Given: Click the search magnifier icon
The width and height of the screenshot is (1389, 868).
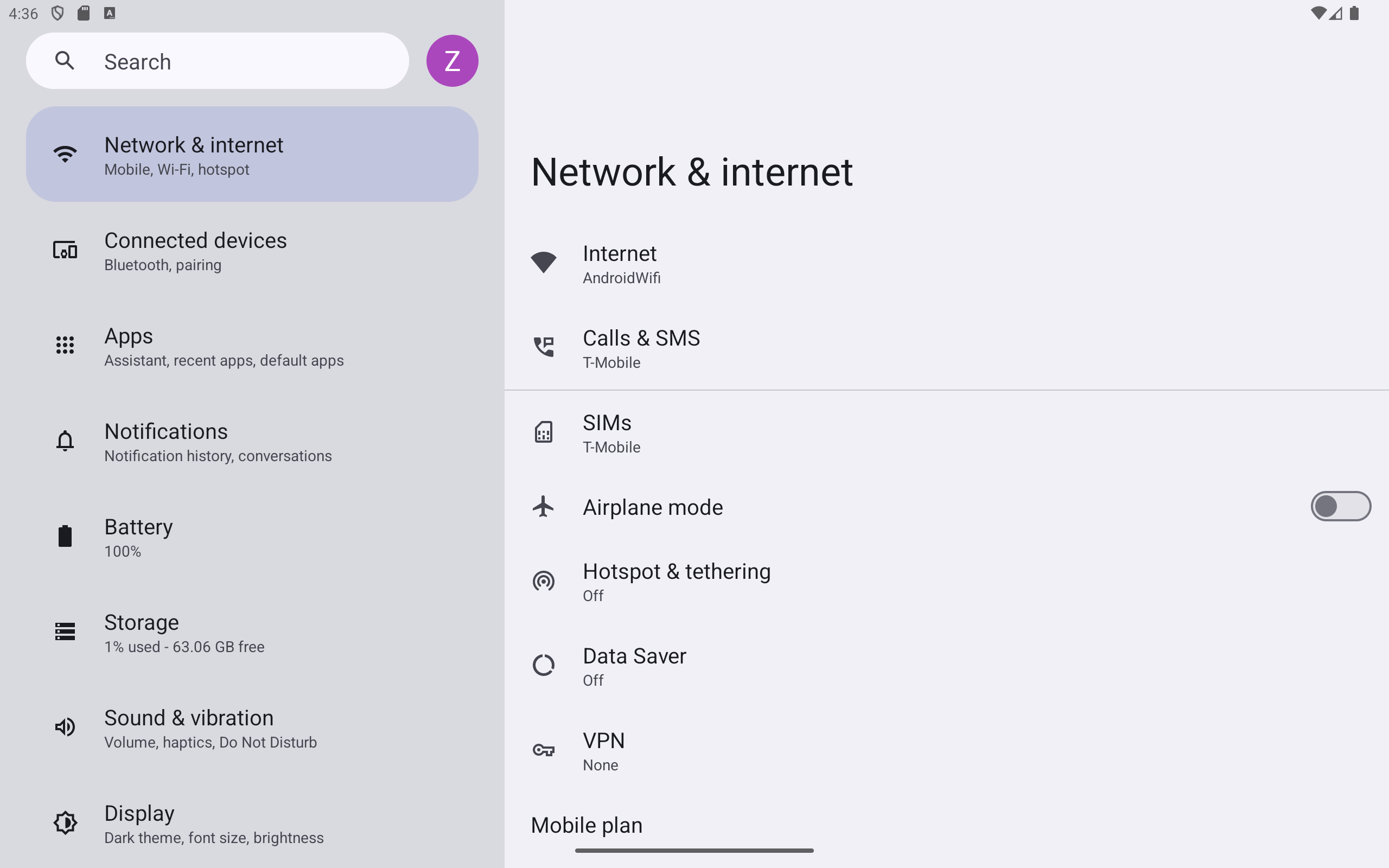Looking at the screenshot, I should coord(65,61).
